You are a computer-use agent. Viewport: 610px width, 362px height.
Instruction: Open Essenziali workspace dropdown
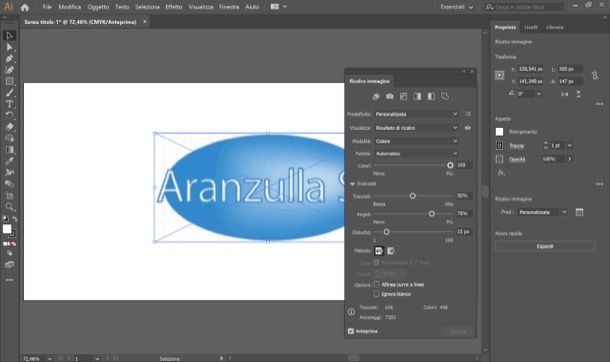pos(457,7)
